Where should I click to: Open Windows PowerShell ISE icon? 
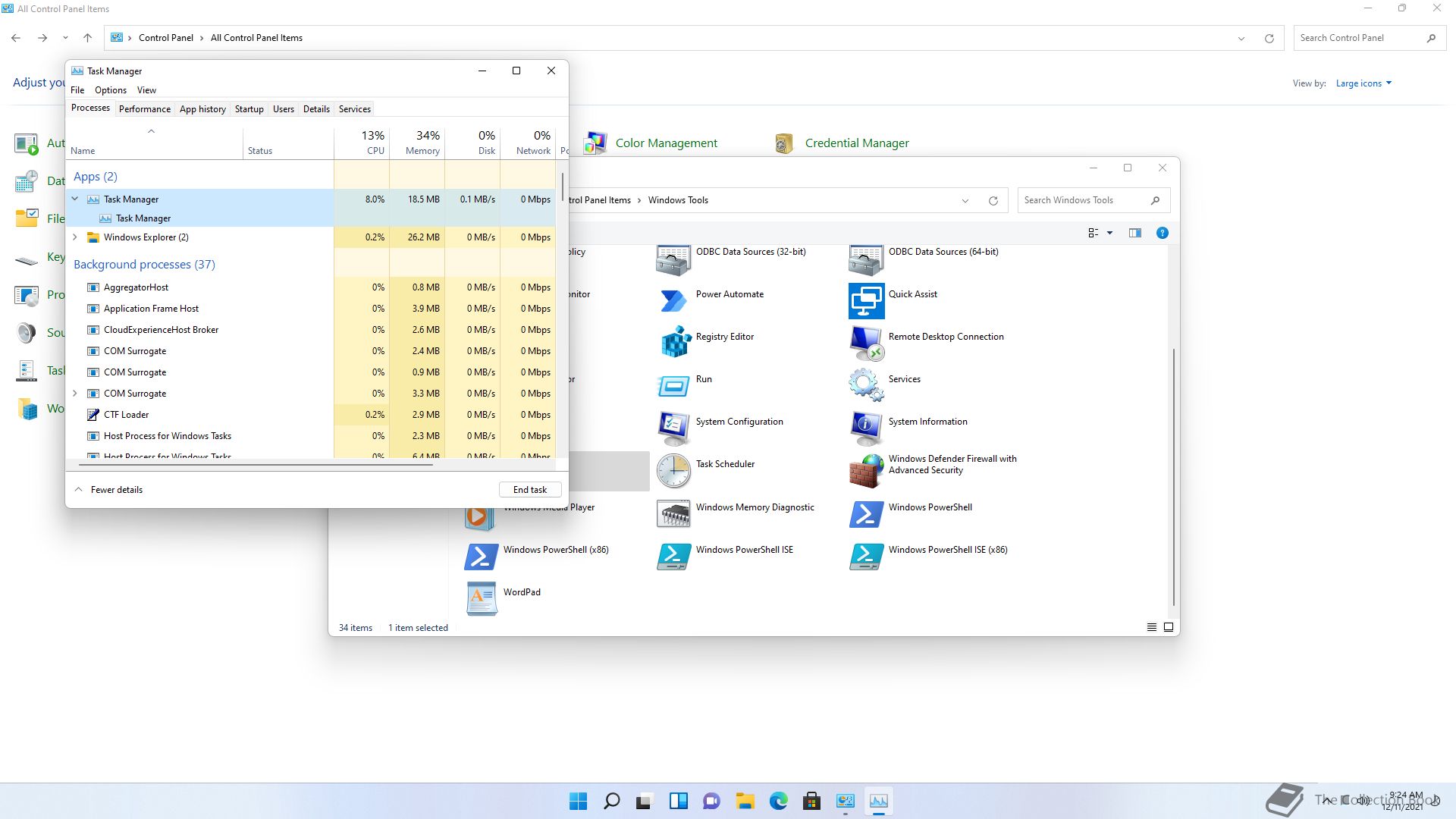click(674, 556)
